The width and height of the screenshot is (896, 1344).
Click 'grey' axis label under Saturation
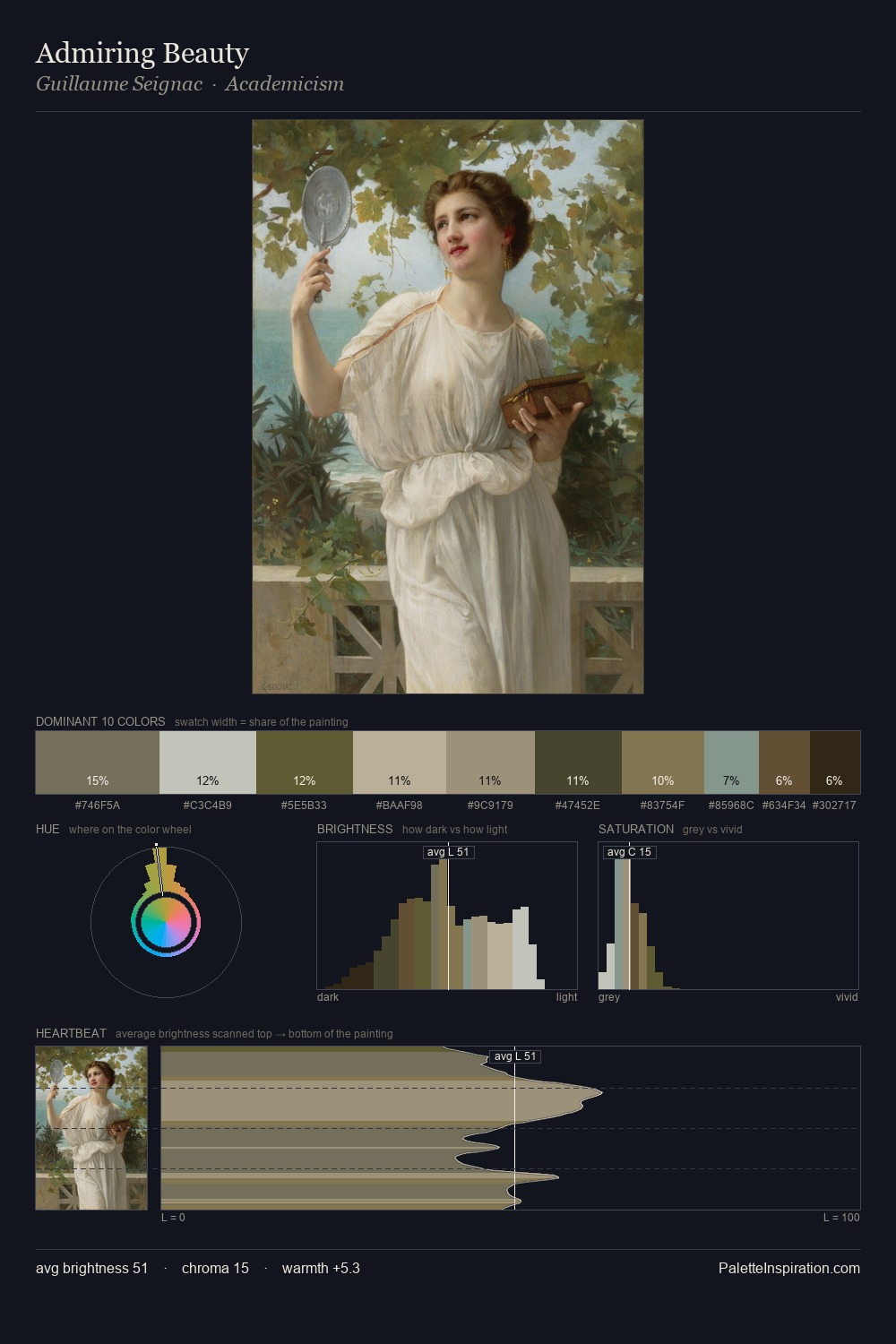(x=609, y=997)
